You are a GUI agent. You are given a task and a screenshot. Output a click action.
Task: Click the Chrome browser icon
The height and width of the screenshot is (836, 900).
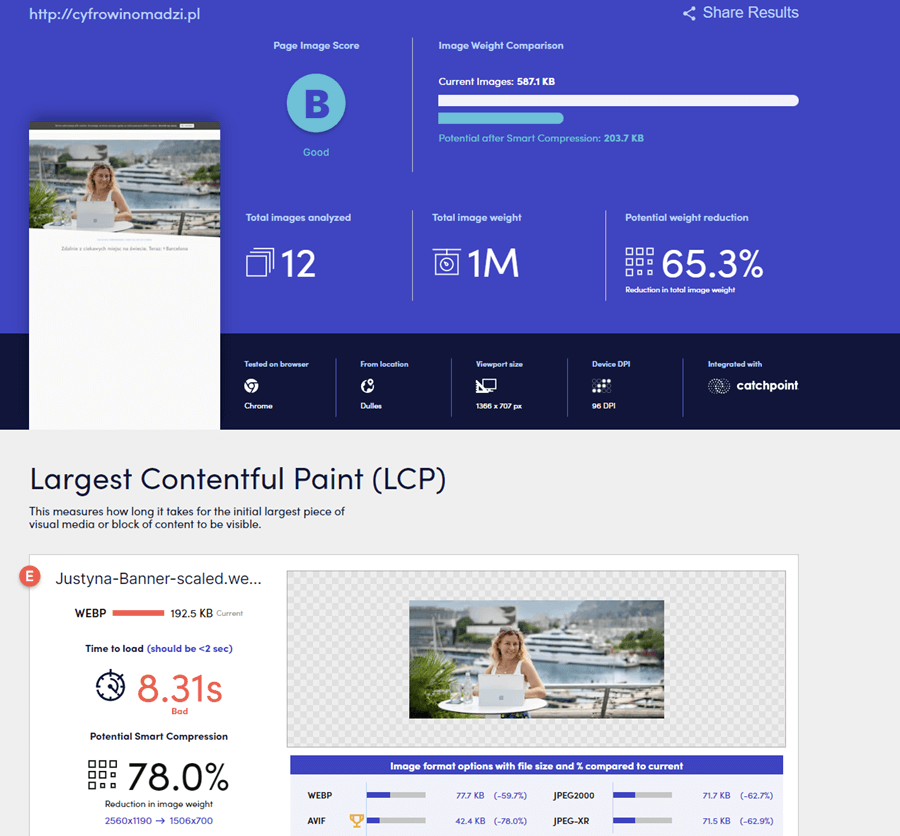(251, 386)
